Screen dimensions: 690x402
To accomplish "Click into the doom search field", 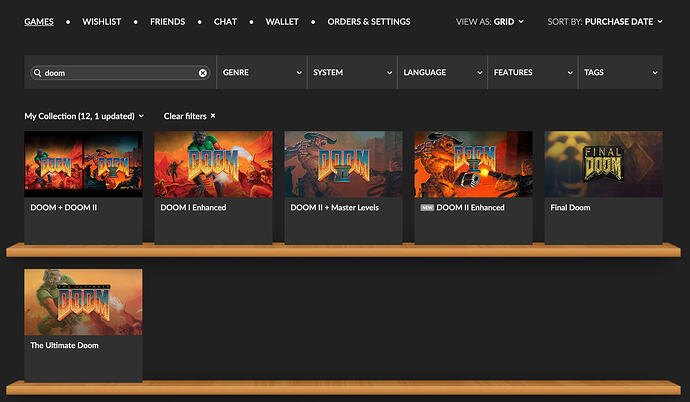I will (120, 73).
